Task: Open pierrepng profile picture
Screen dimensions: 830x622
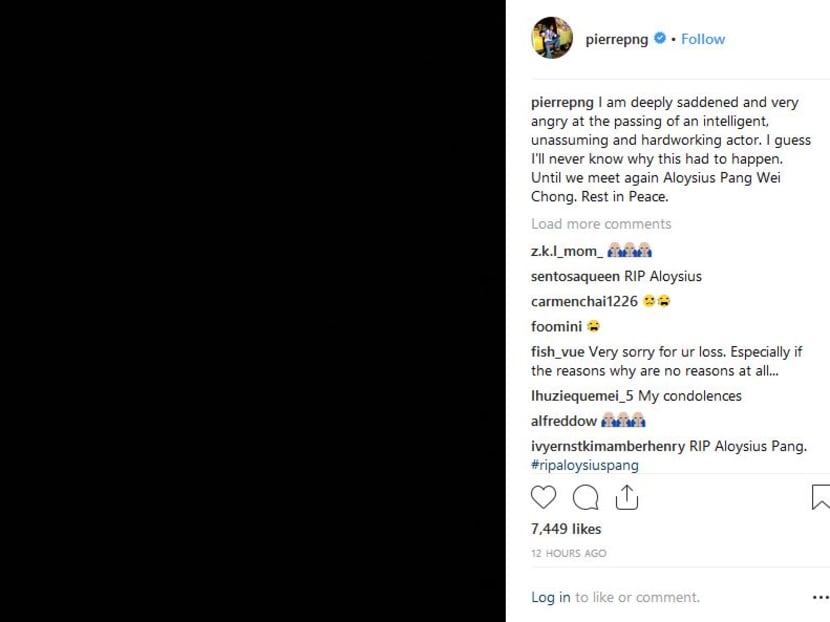Action: [x=552, y=38]
